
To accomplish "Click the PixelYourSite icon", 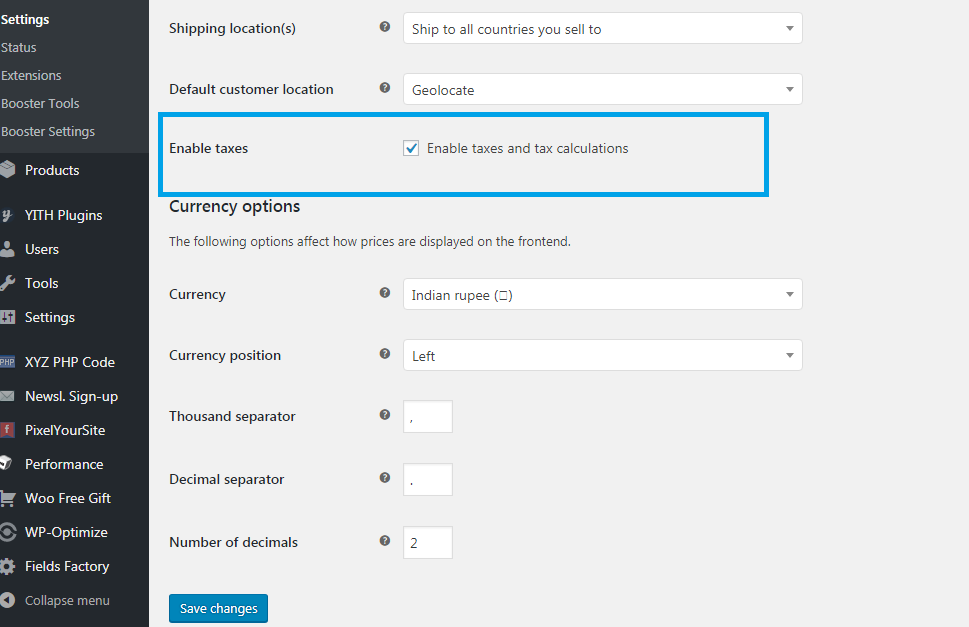I will (x=7, y=430).
